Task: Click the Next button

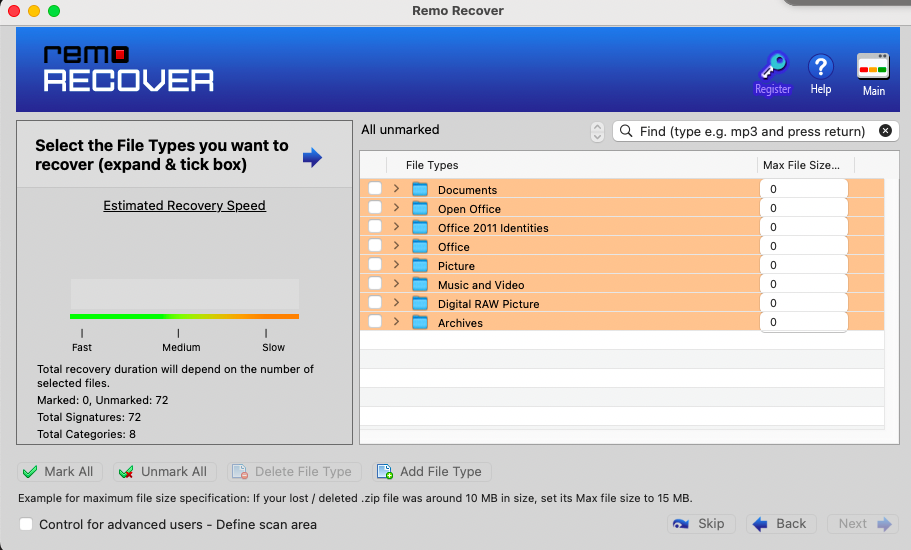Action: [863, 524]
